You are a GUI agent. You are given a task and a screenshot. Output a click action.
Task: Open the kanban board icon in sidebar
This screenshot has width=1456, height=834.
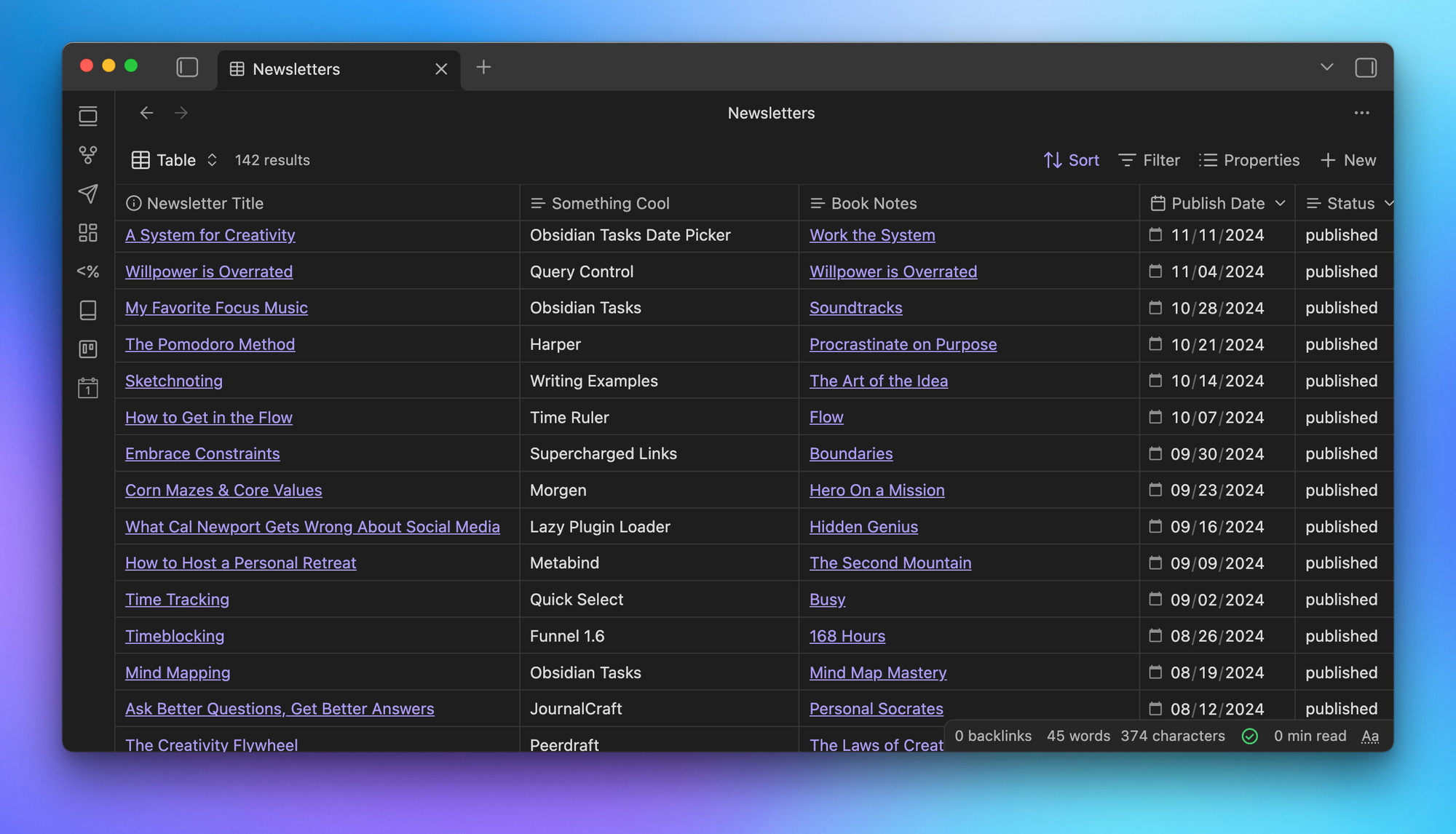pyautogui.click(x=88, y=349)
